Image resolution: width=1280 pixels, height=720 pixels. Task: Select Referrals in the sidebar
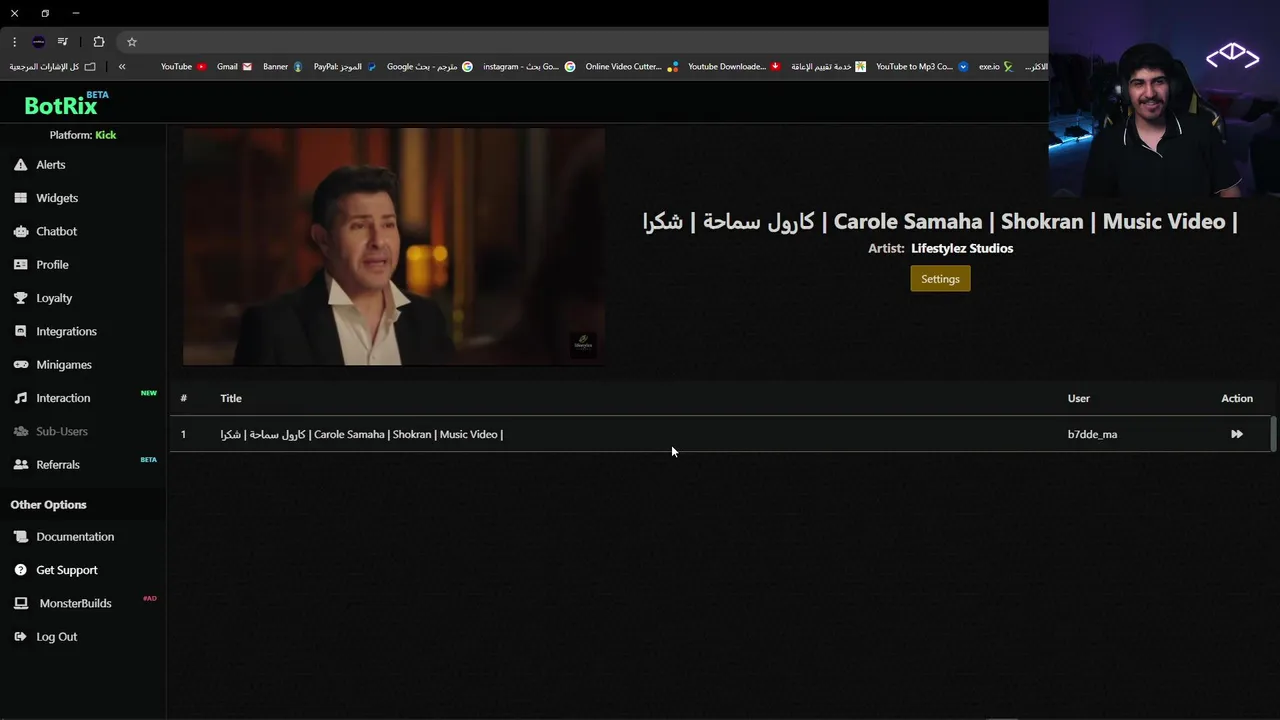pos(58,465)
